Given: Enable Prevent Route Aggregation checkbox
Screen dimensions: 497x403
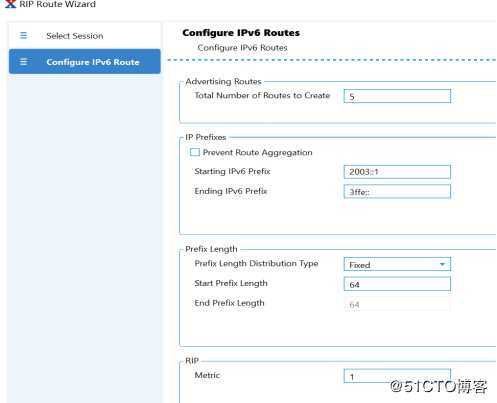Looking at the screenshot, I should [195, 152].
